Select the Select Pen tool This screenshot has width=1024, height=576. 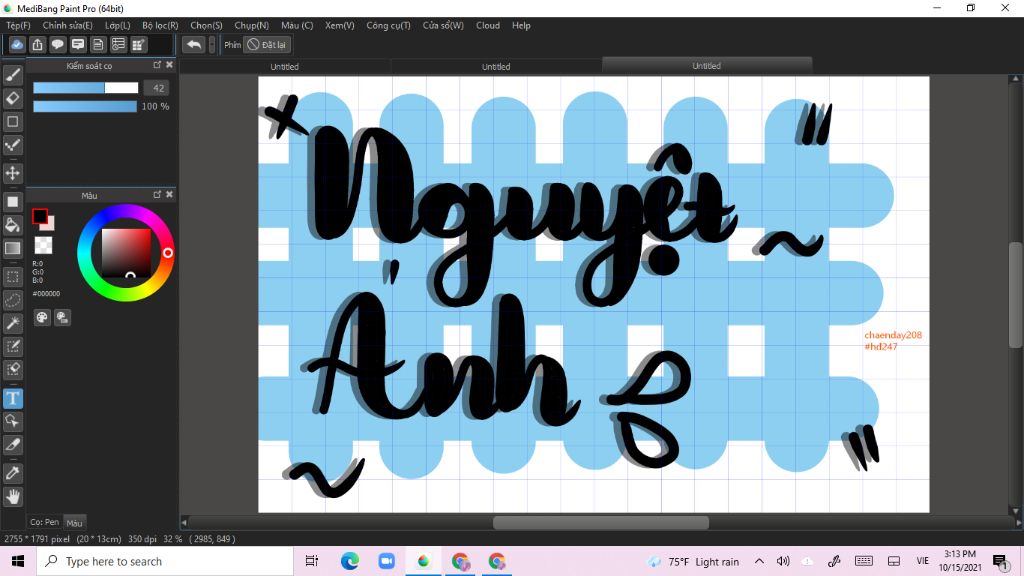pyautogui.click(x=12, y=346)
